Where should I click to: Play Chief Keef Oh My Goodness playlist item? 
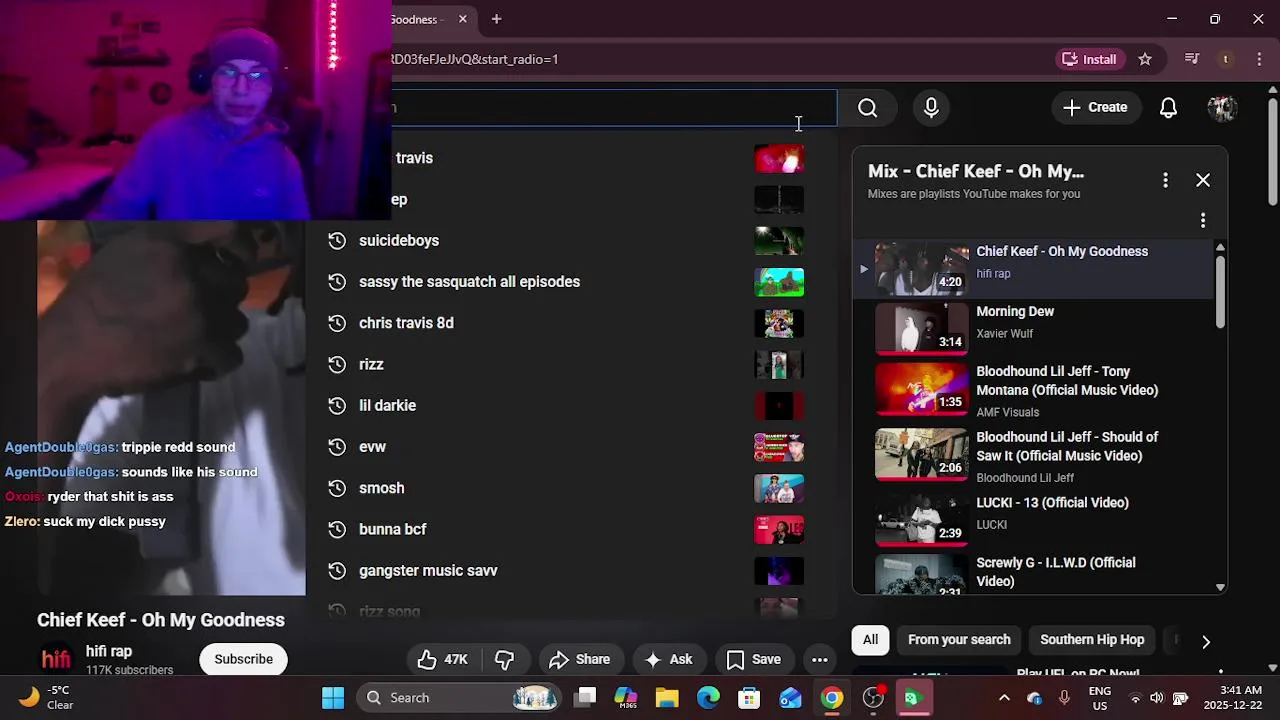pyautogui.click(x=1032, y=268)
